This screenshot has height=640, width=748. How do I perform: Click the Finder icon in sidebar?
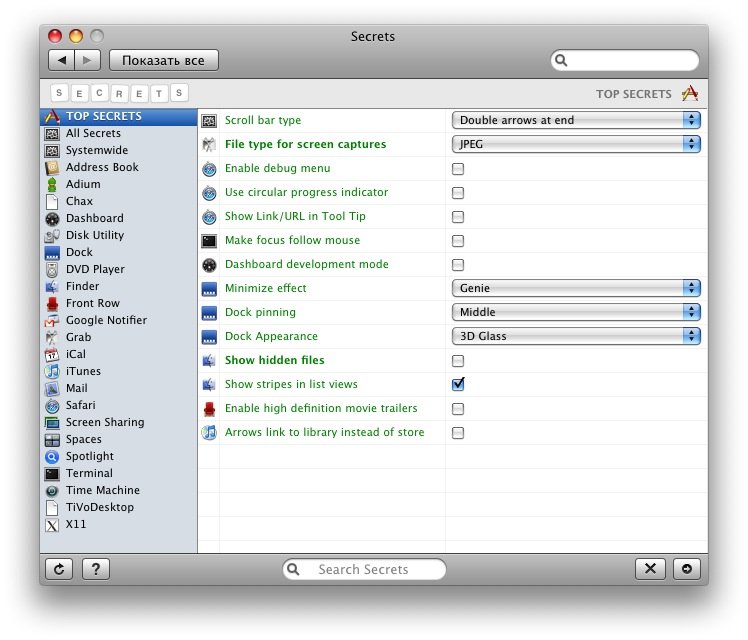(x=52, y=287)
